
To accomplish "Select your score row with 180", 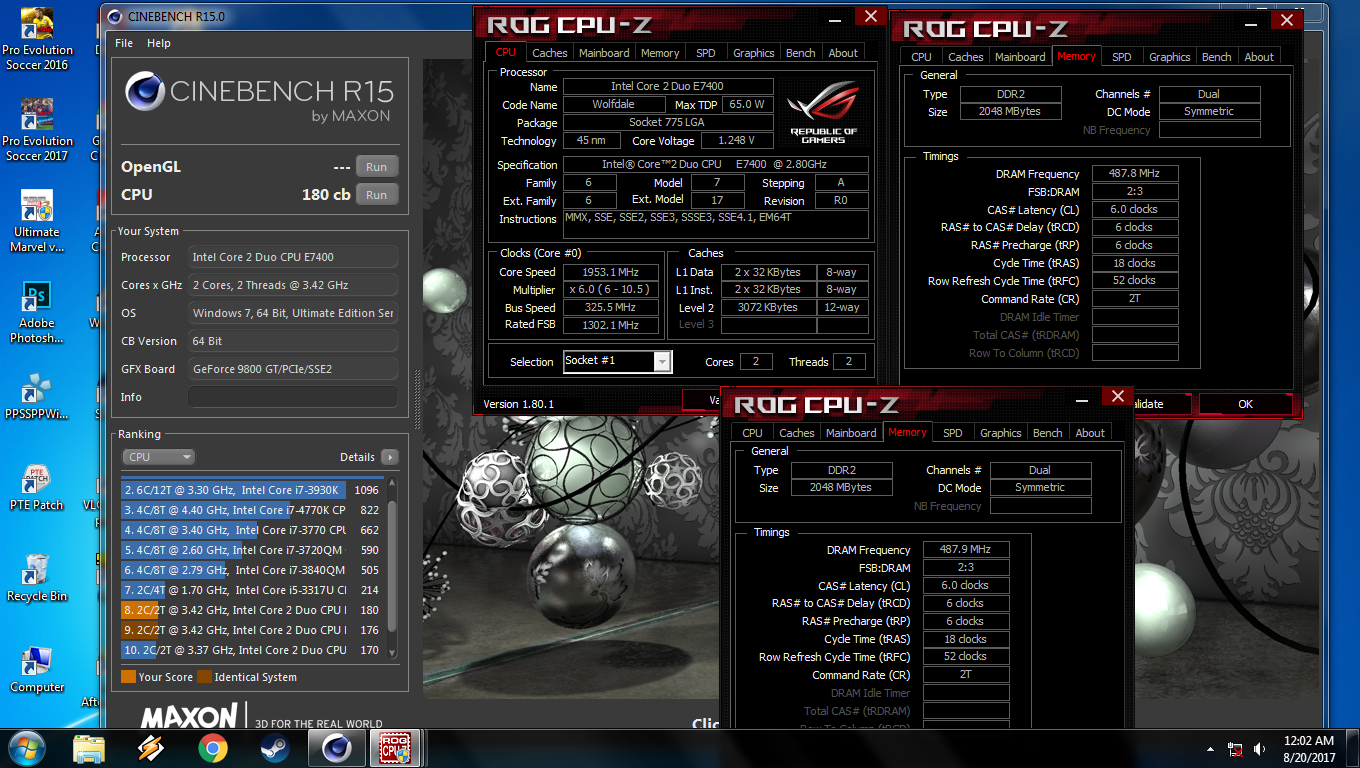I will (x=252, y=610).
